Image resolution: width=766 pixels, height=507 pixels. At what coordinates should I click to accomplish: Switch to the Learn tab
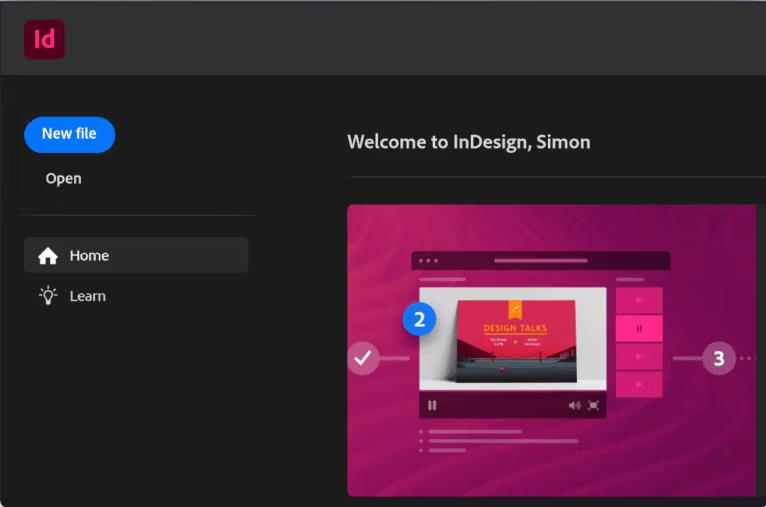click(87, 296)
